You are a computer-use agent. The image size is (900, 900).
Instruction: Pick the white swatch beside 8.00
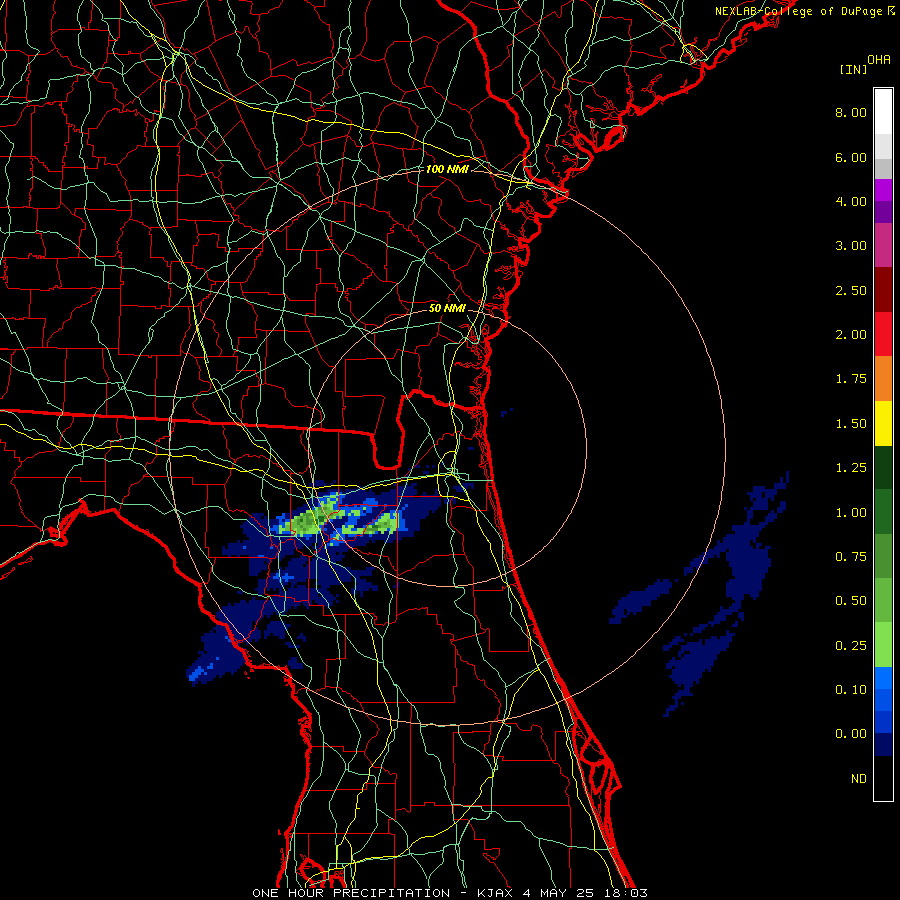(883, 112)
